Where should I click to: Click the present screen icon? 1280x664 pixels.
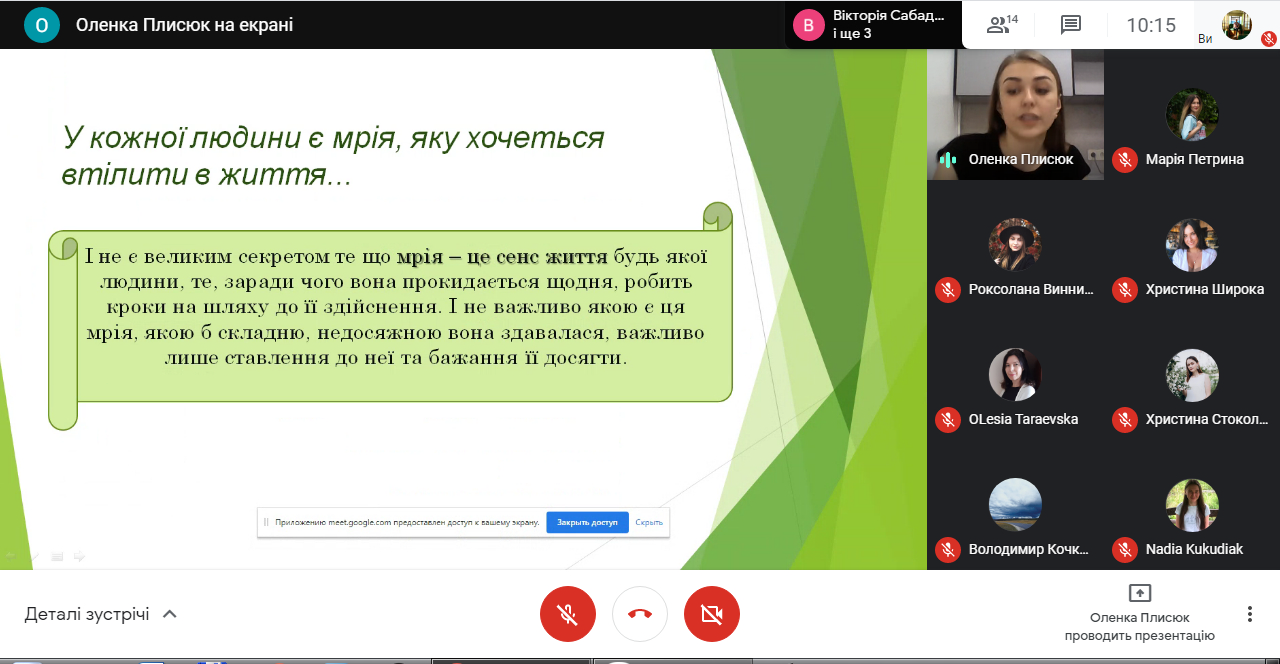coord(1139,593)
